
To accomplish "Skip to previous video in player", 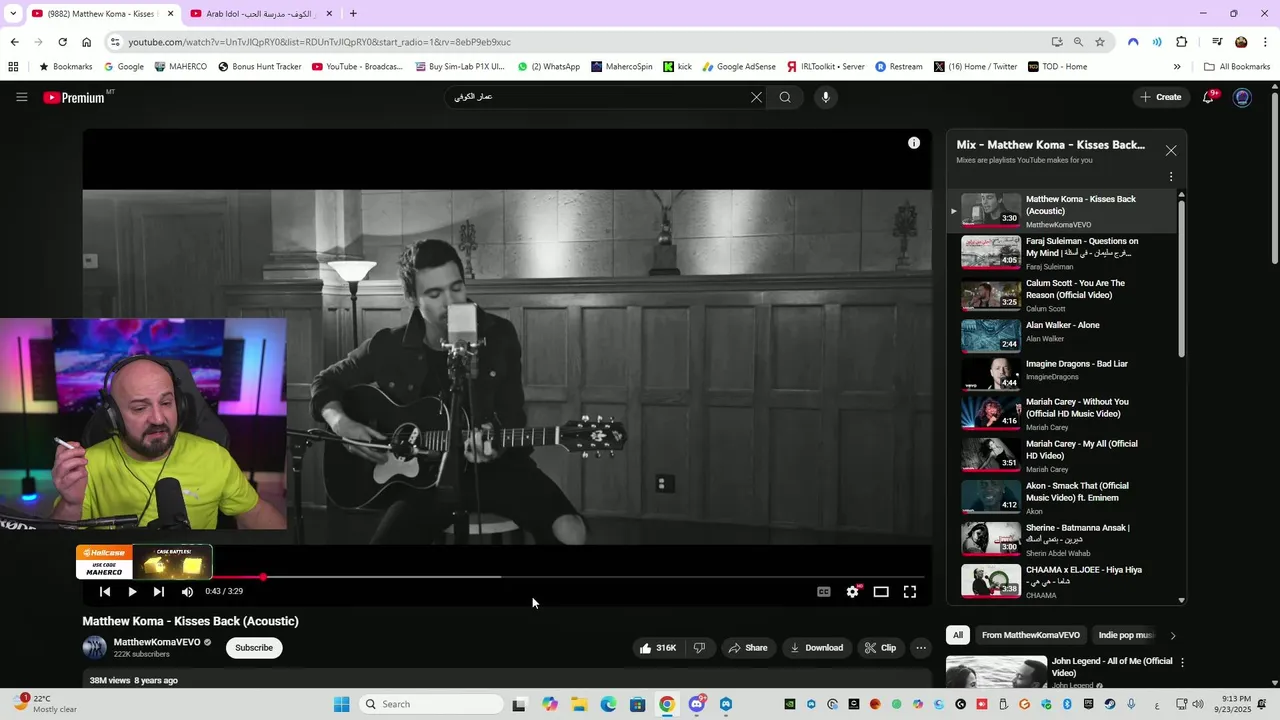I will click(105, 592).
